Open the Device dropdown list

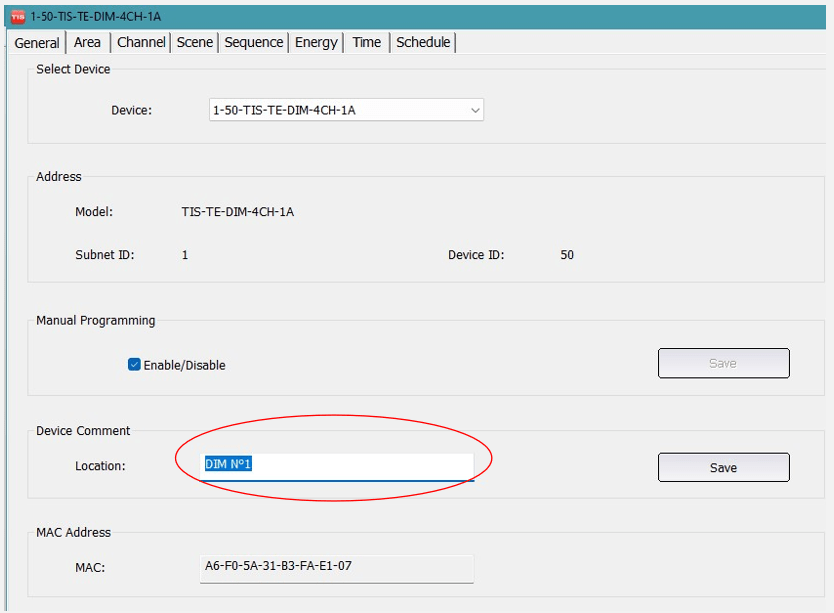346,110
